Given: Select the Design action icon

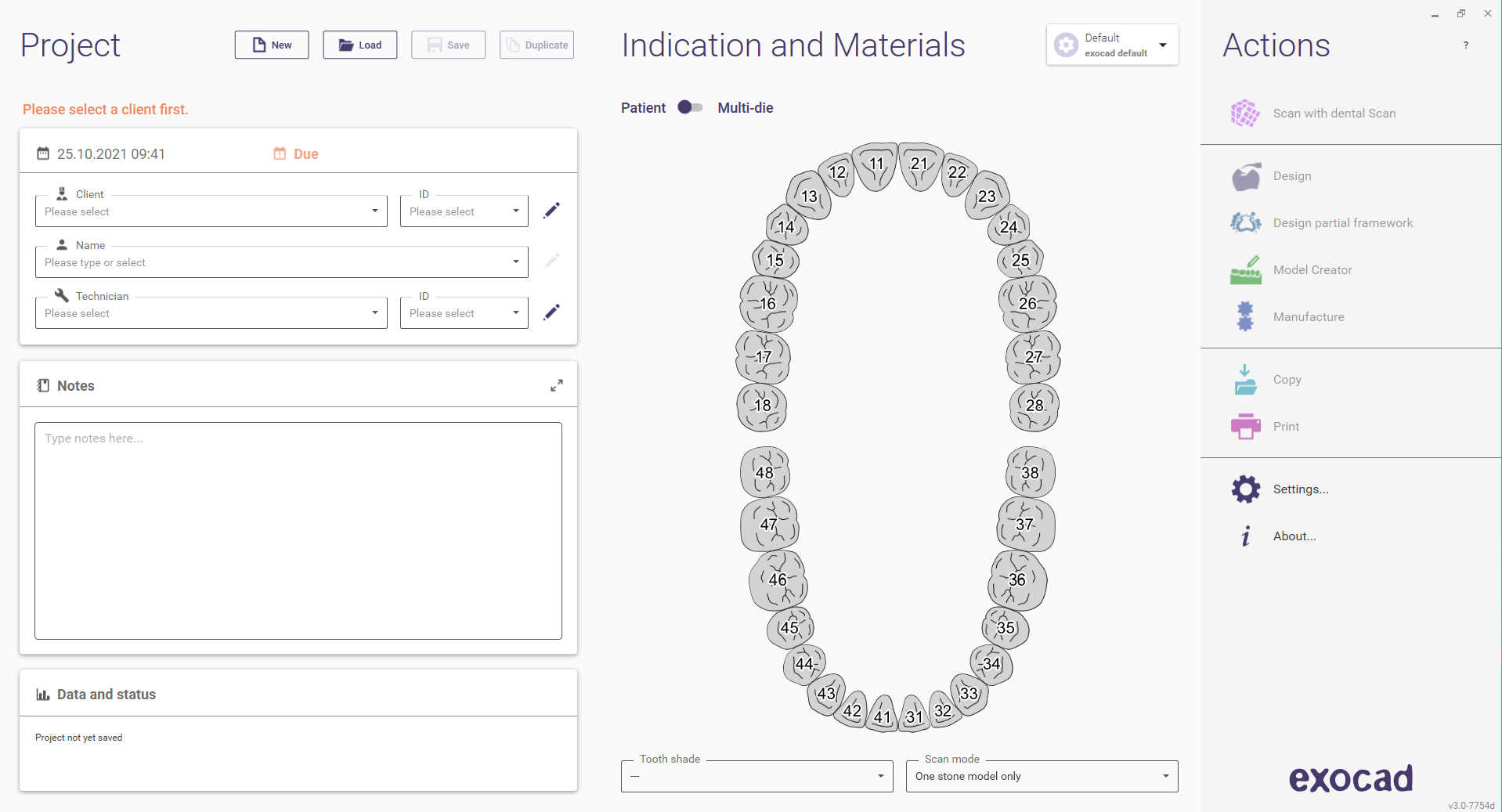Looking at the screenshot, I should [x=1247, y=175].
